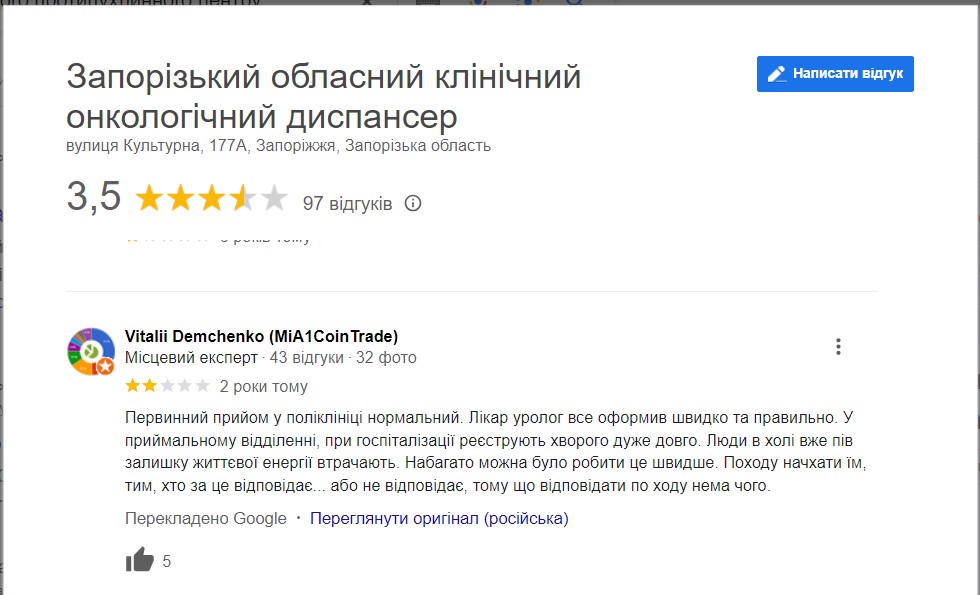Click the pencil icon in the review button

tap(775, 74)
